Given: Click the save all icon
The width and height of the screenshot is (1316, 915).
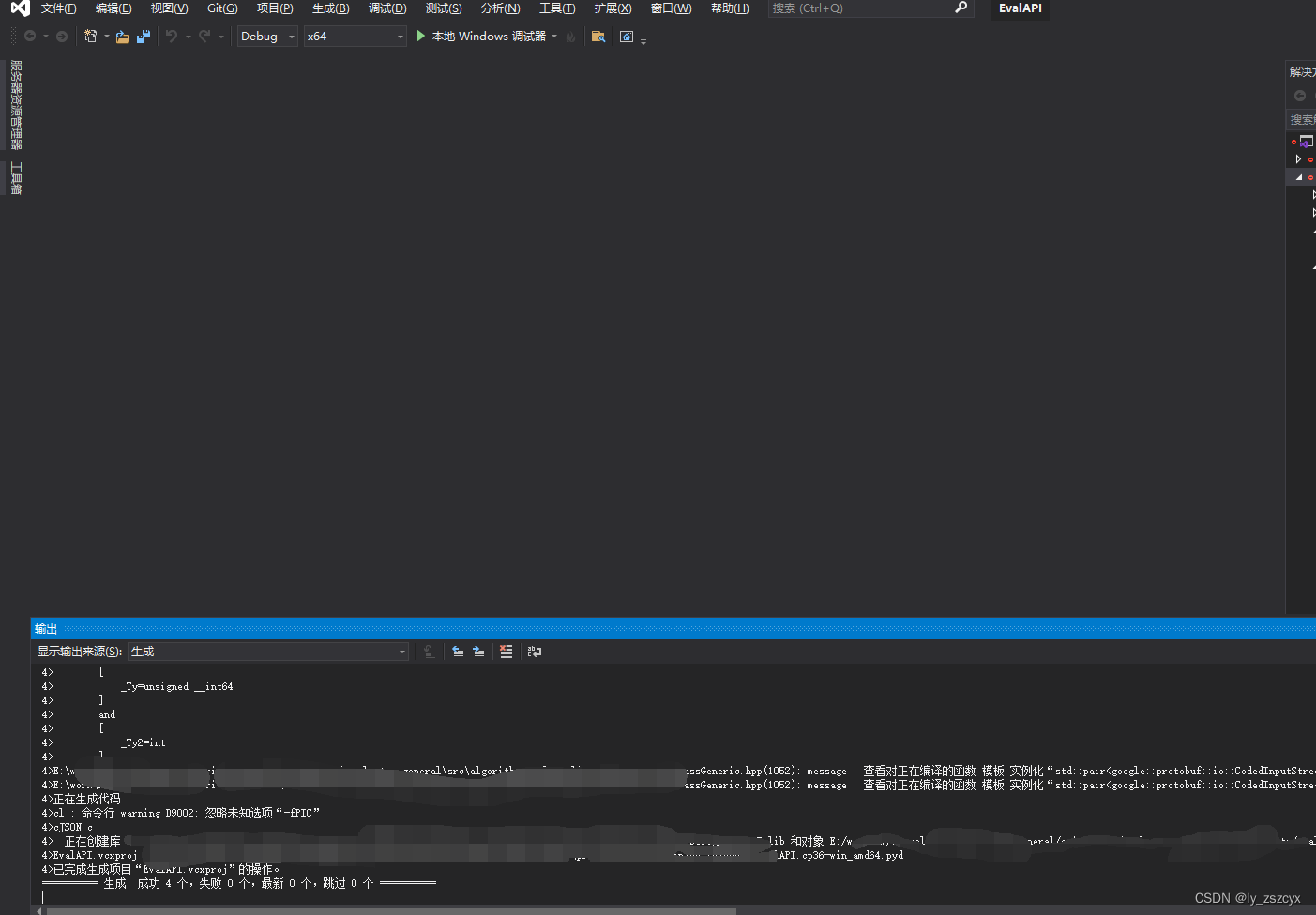Looking at the screenshot, I should tap(144, 37).
